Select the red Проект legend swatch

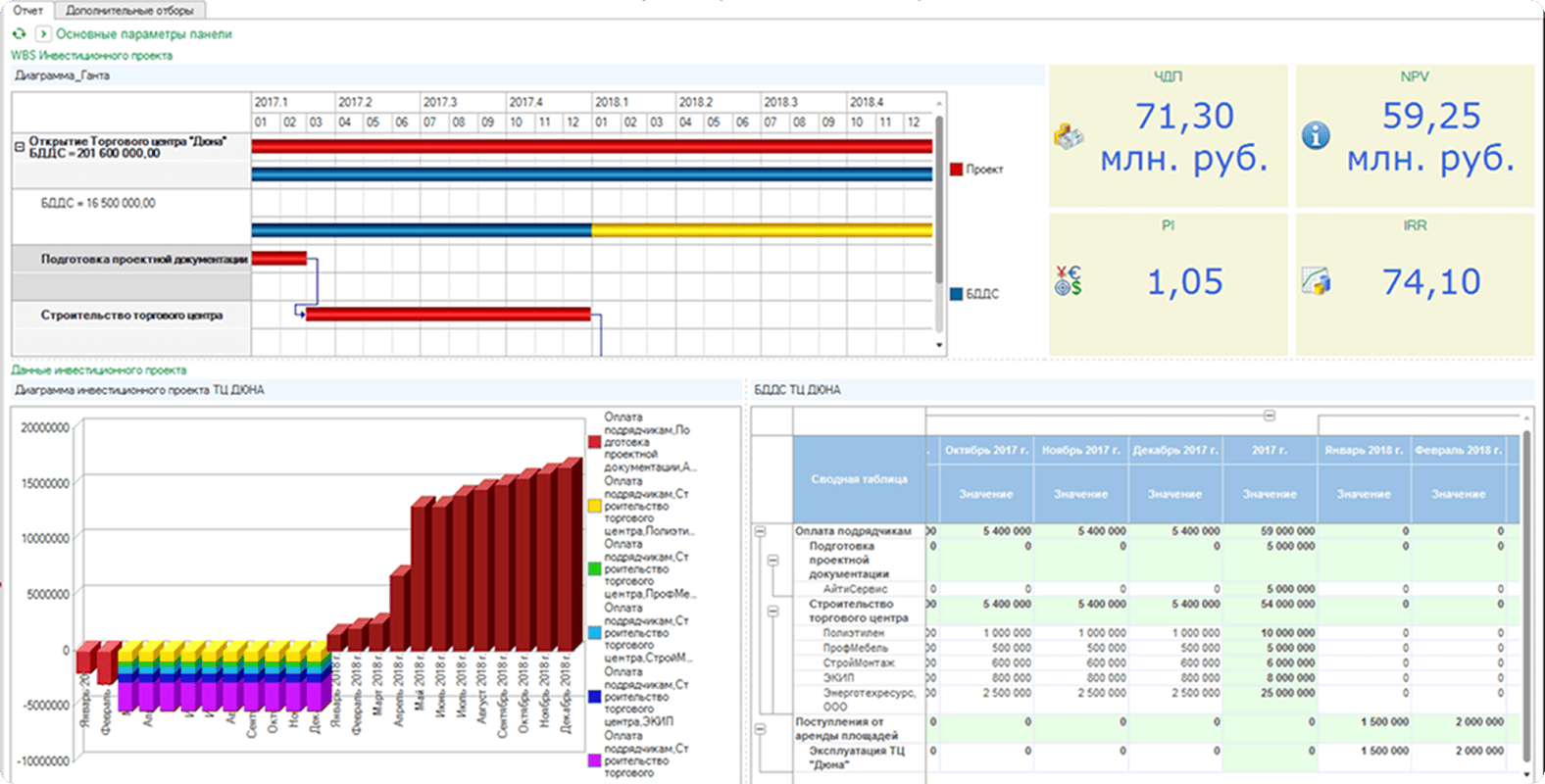(956, 170)
